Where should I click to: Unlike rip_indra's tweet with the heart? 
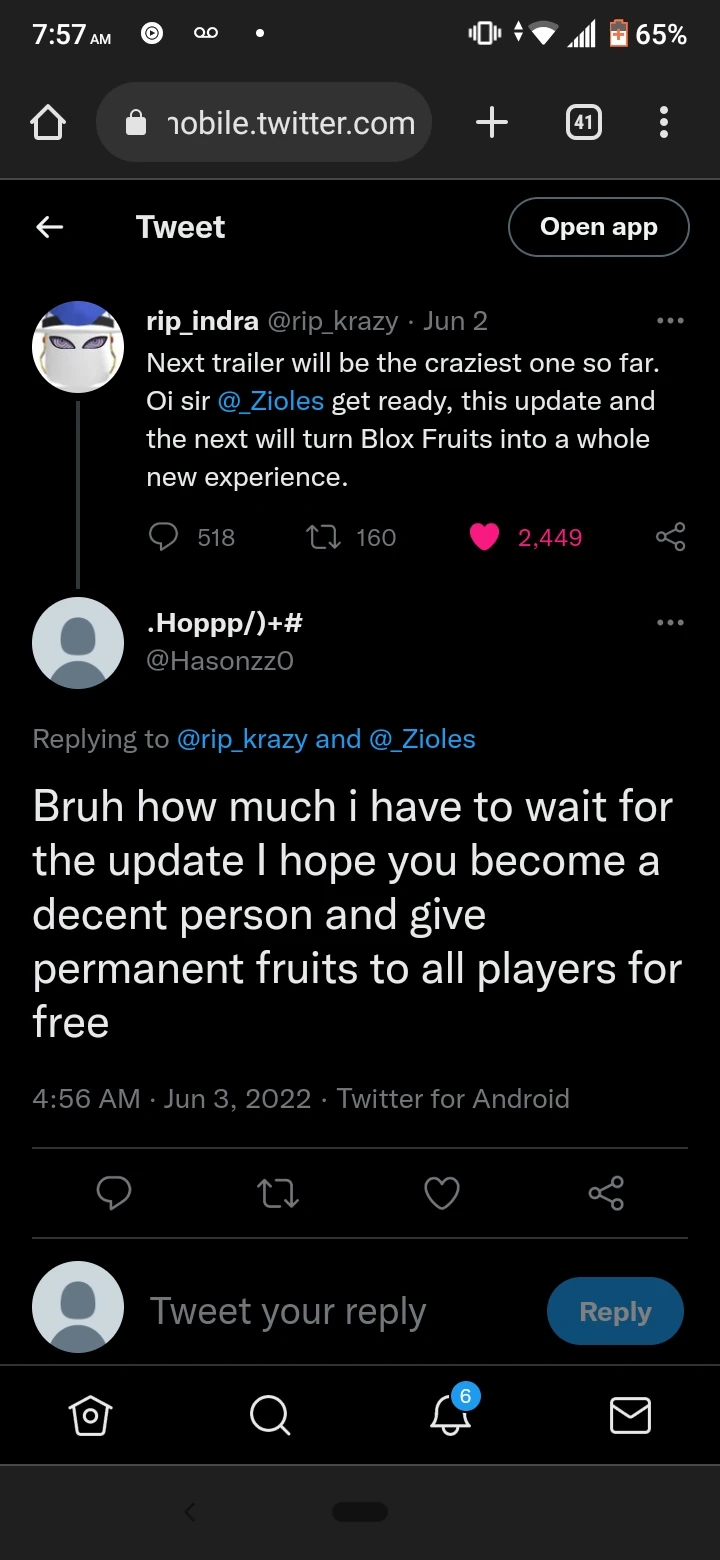point(485,537)
